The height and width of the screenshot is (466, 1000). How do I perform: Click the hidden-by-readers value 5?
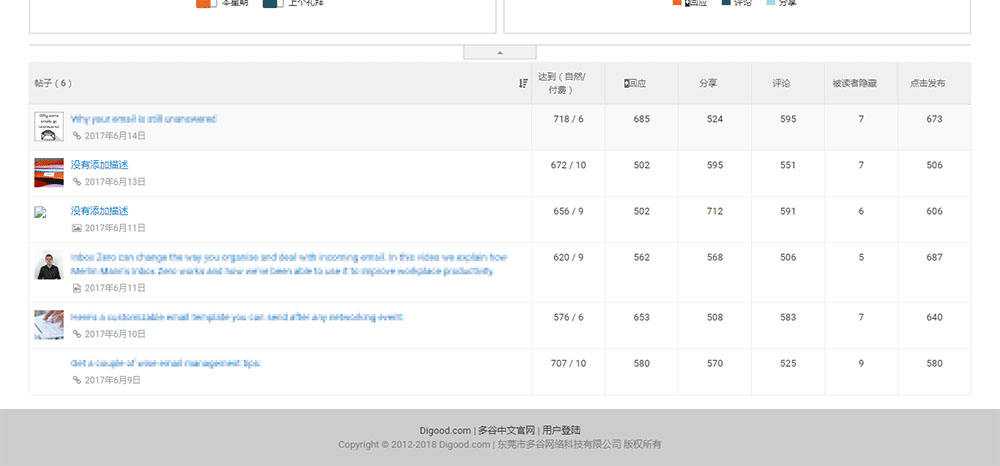861,258
